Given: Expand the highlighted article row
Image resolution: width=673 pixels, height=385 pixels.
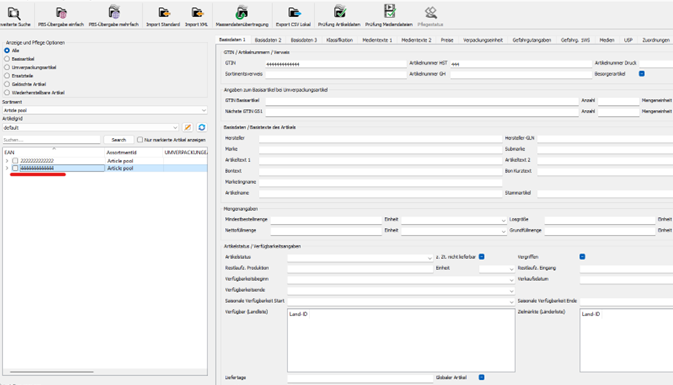Looking at the screenshot, I should pyautogui.click(x=7, y=168).
